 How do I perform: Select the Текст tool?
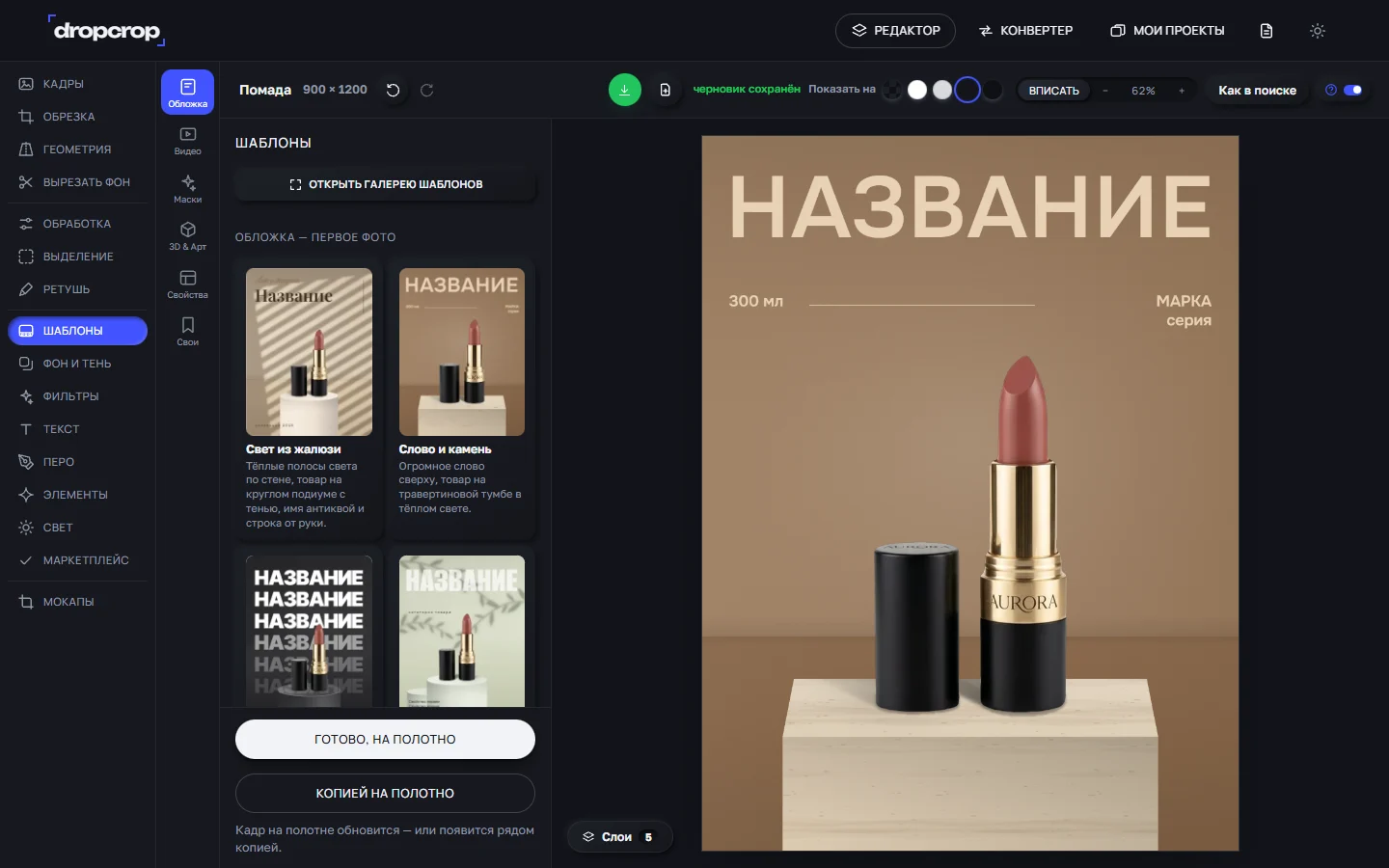[77, 429]
